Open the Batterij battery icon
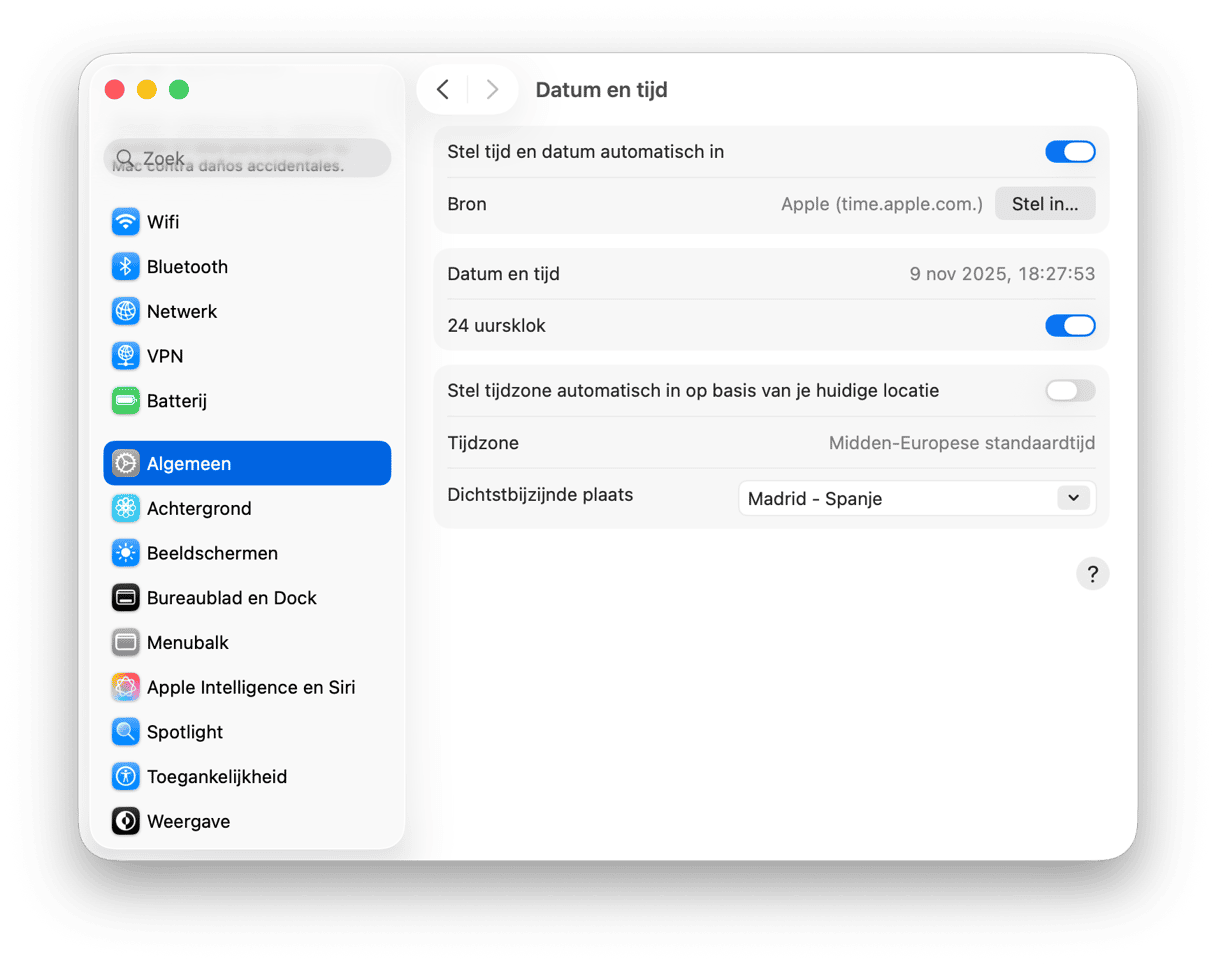 point(125,401)
